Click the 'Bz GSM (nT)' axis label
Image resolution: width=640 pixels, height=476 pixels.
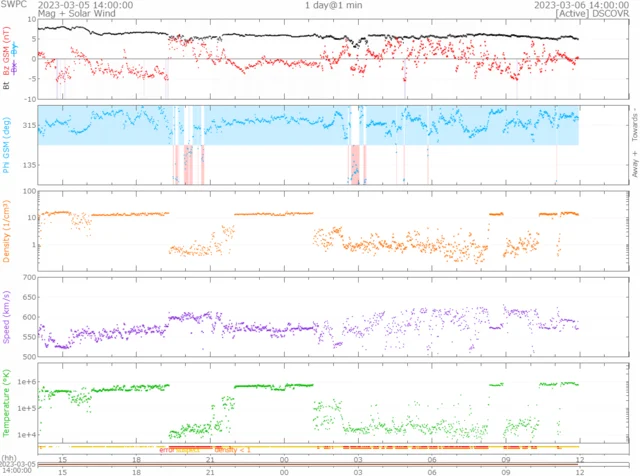point(6,51)
